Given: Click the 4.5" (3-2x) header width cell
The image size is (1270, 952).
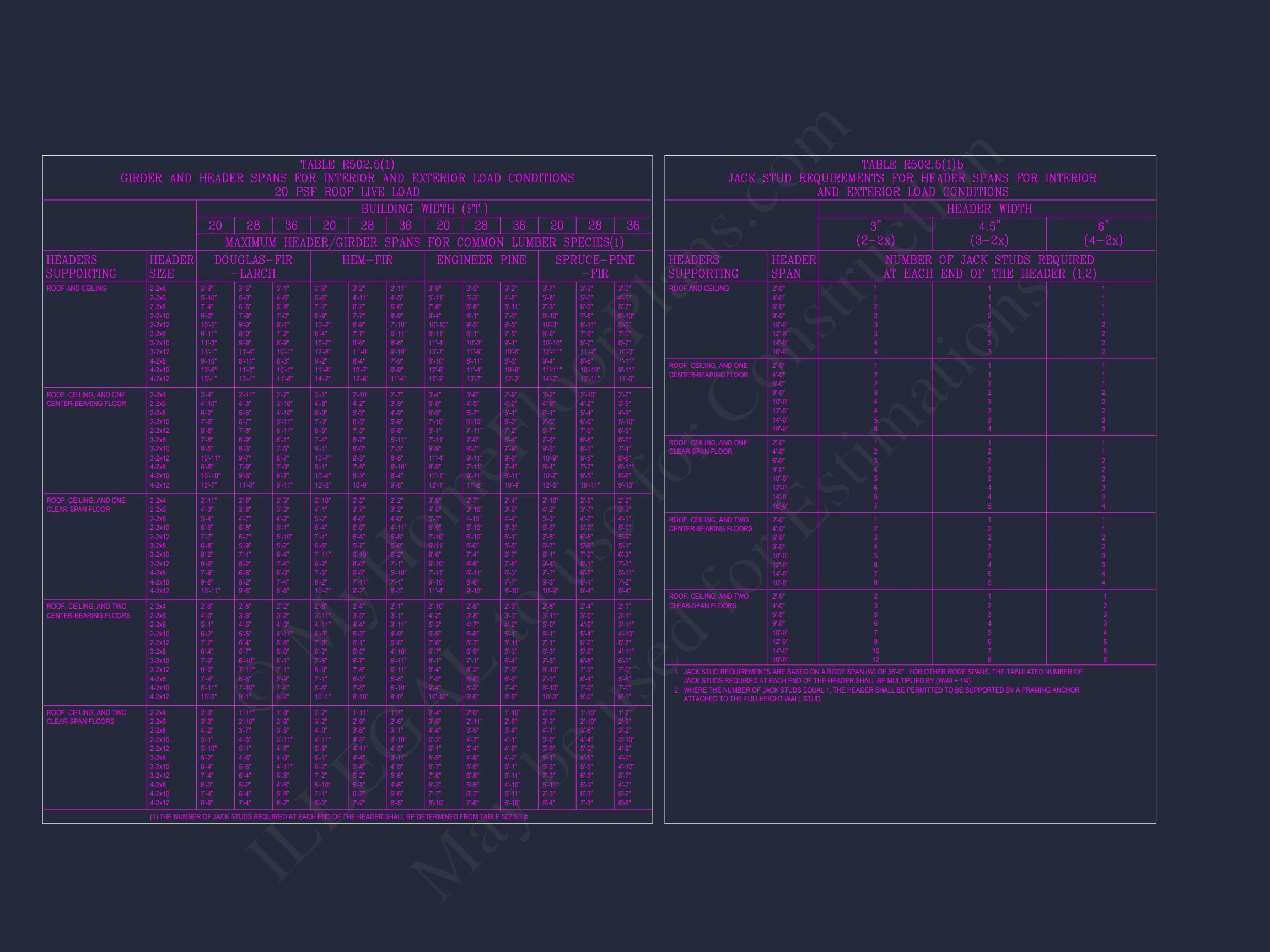Looking at the screenshot, I should (989, 233).
